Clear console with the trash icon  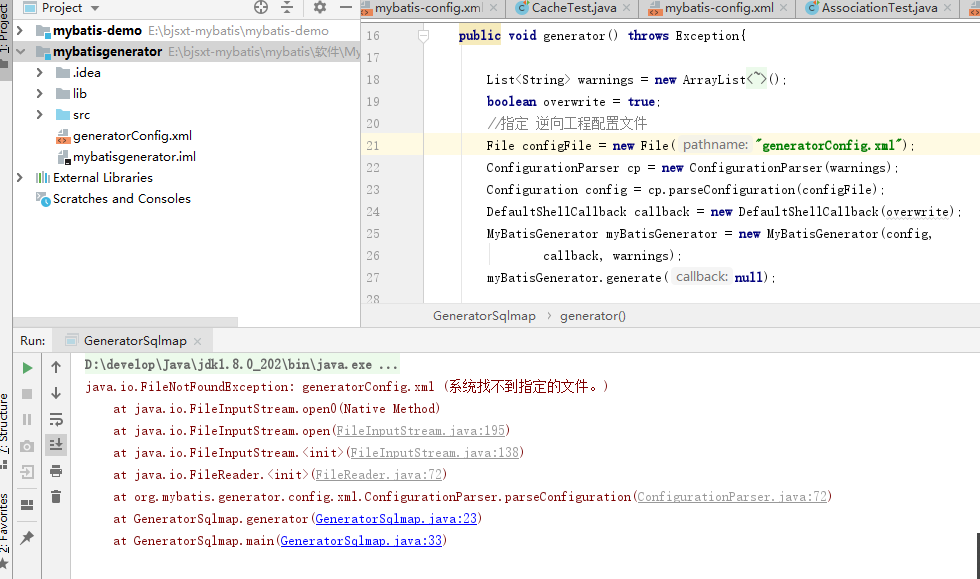[56, 496]
